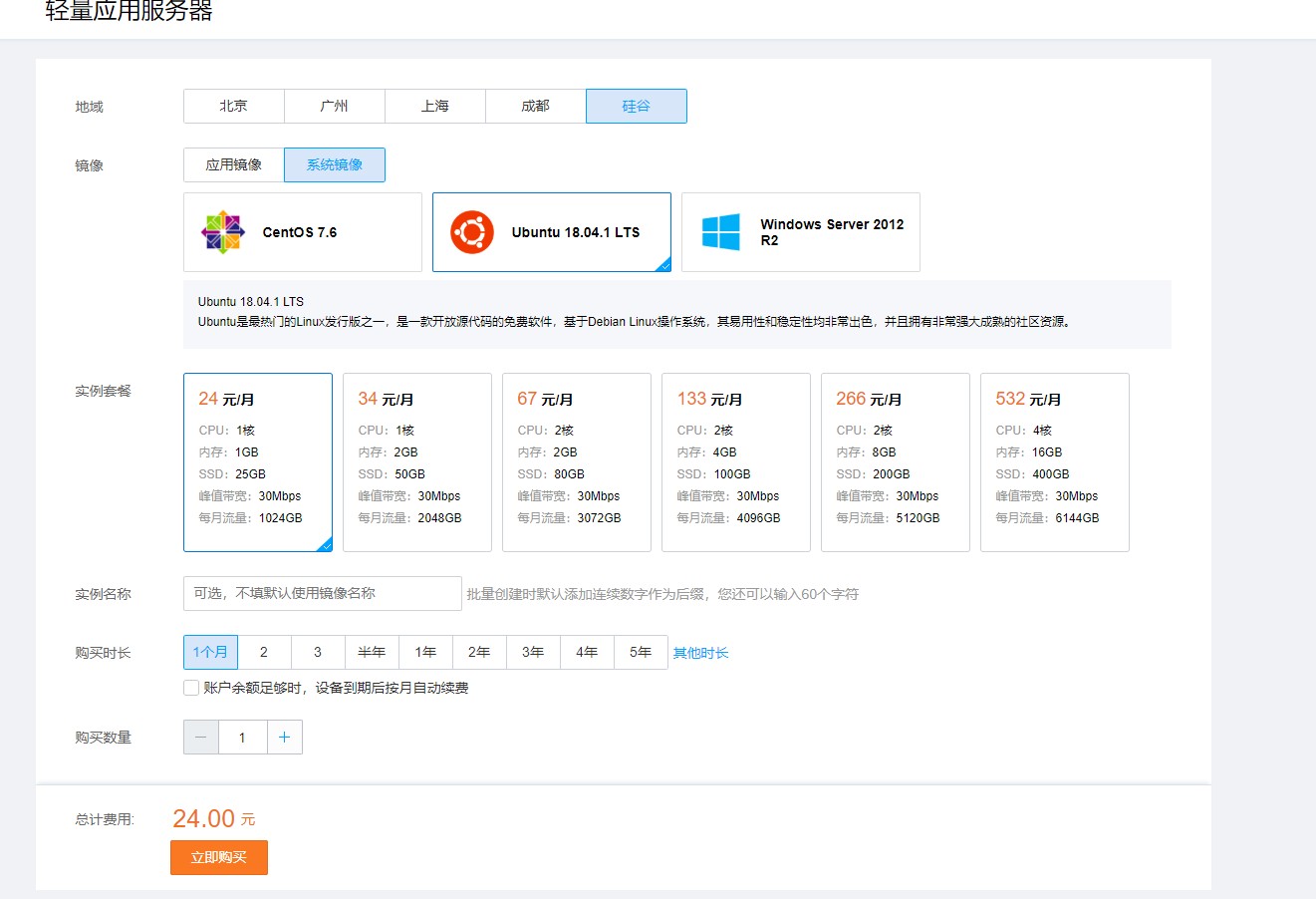The height and width of the screenshot is (899, 1316).
Task: Select the Ubuntu 18.04.1 LTS image
Action: coord(551,231)
